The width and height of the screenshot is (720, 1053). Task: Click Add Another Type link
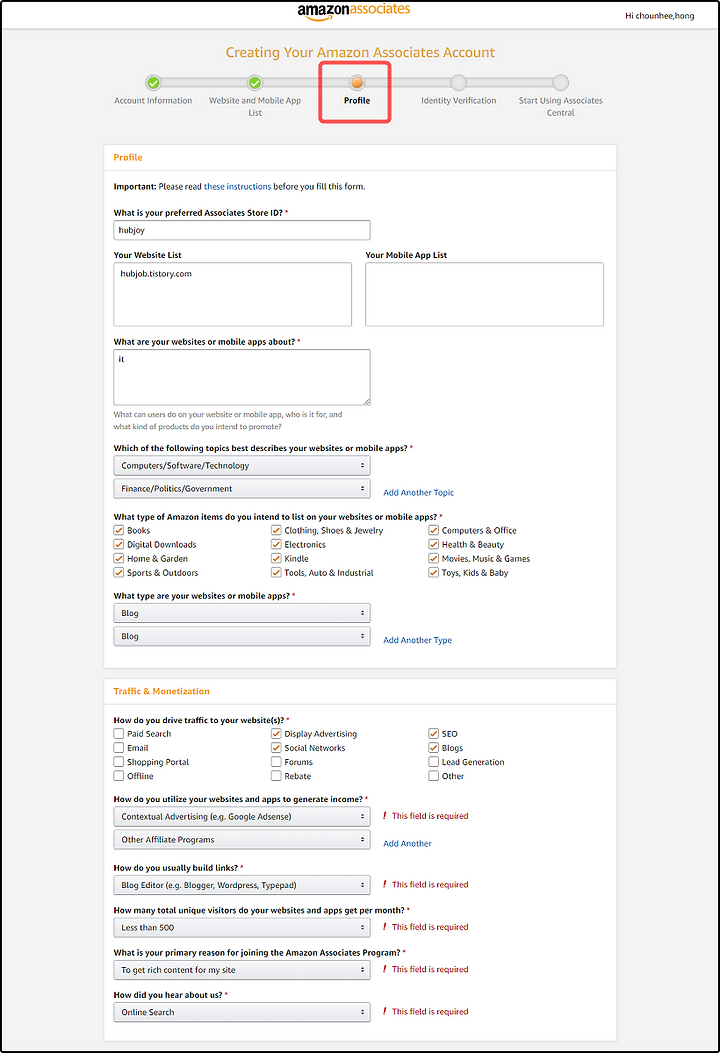[417, 640]
